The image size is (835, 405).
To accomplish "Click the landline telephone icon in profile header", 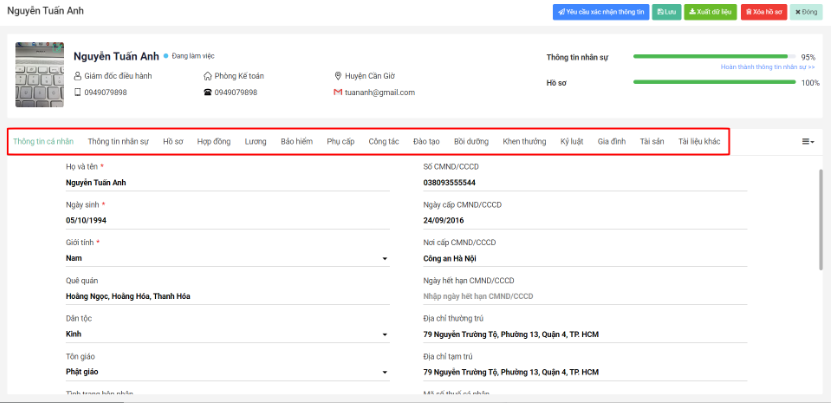I will click(208, 92).
